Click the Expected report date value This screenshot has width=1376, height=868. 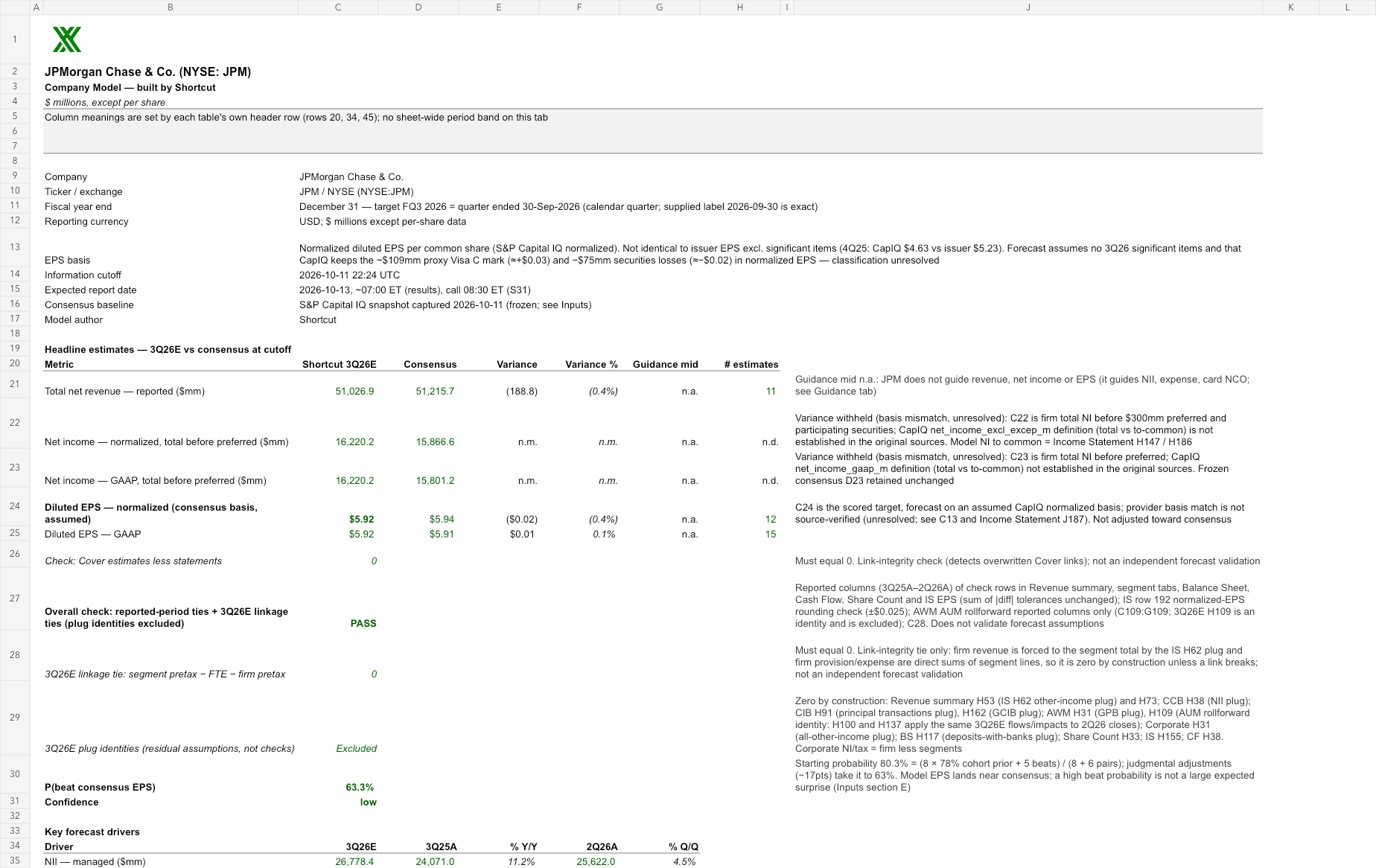click(x=415, y=290)
